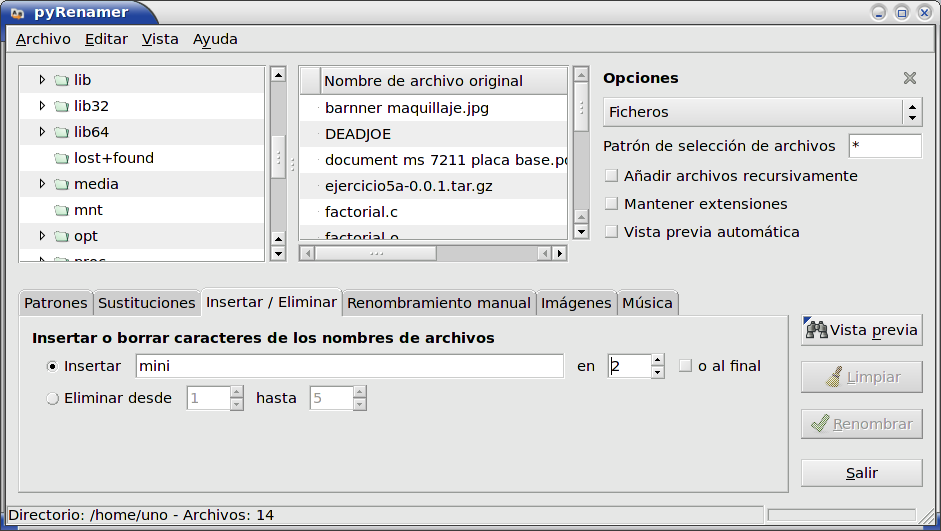Select the Insertar / Eliminar tab

[x=271, y=302]
